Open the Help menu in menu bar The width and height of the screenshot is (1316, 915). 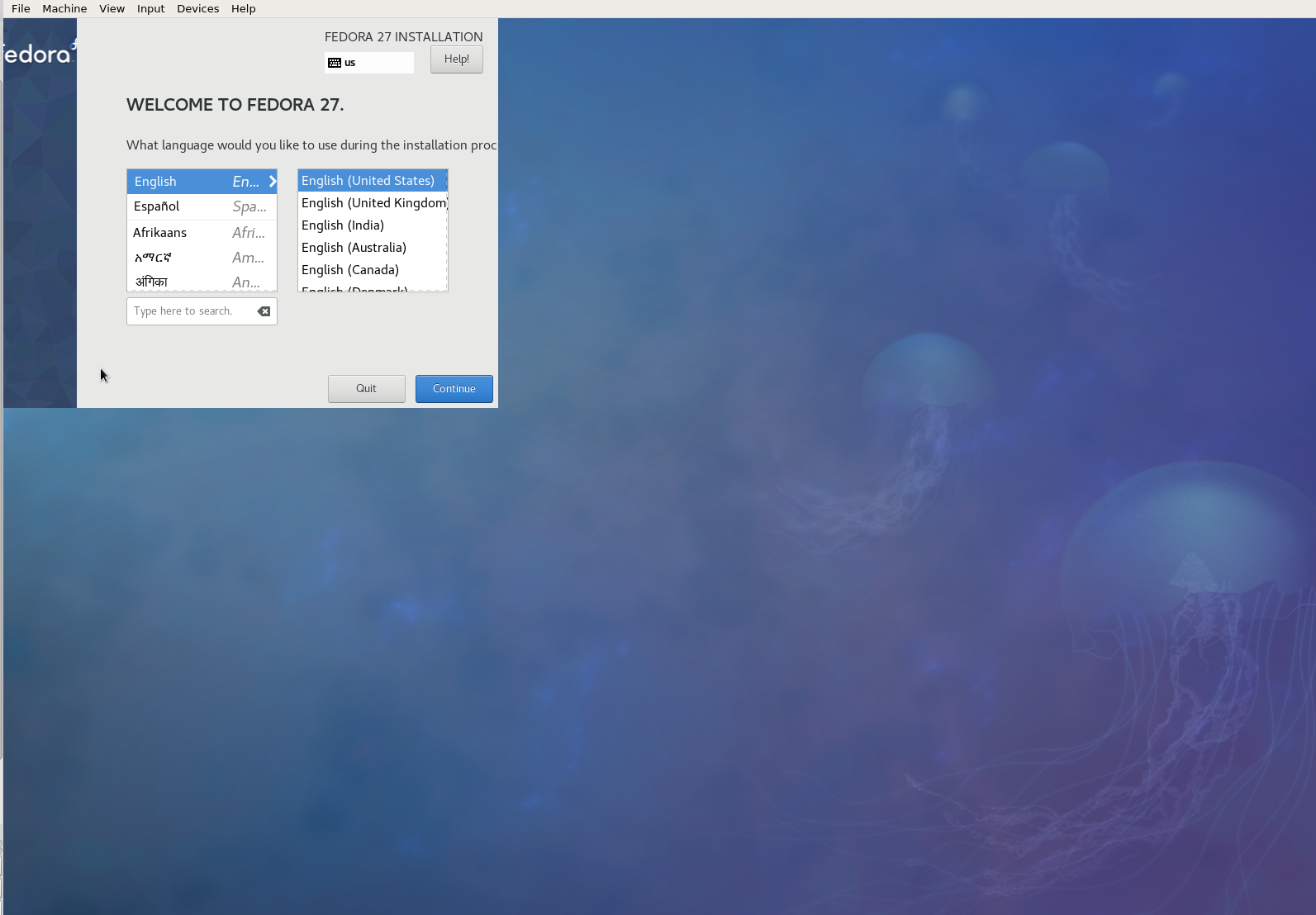pos(243,8)
